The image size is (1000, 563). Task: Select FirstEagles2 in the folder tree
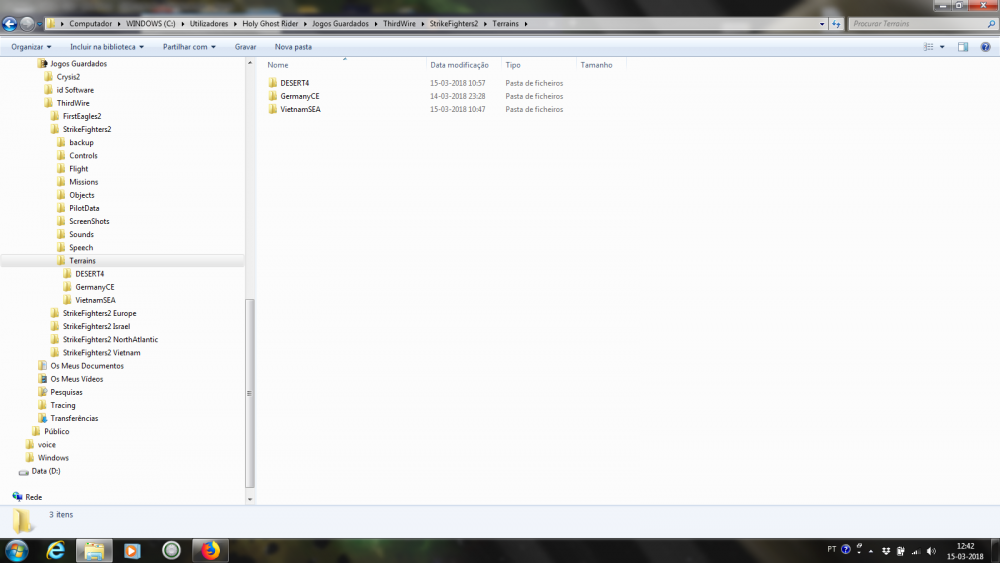[82, 116]
